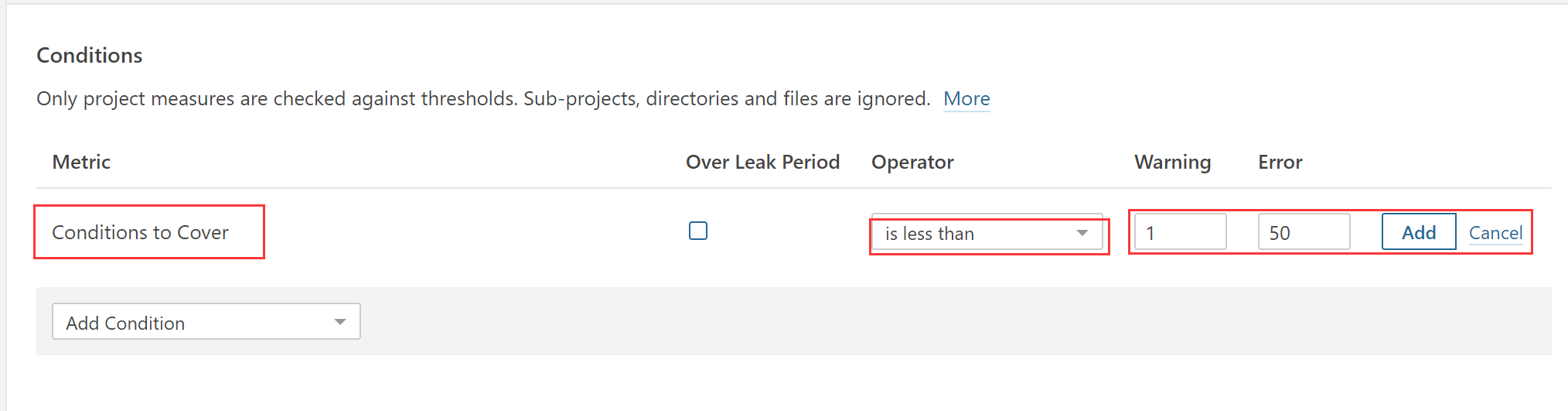Click the Add Condition dropdown arrow
Viewport: 1568px width, 411px height.
340,322
